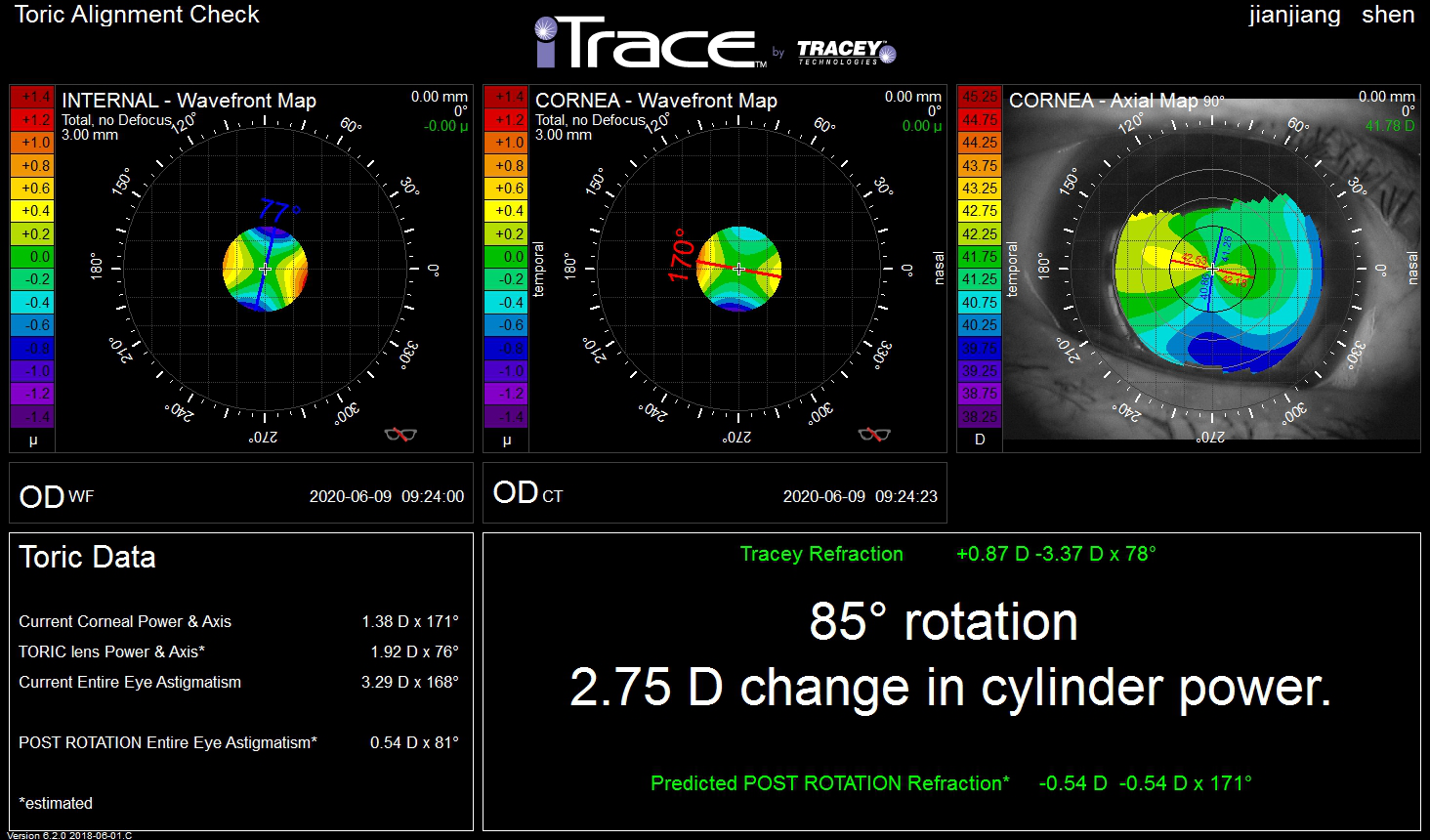
Task: Pick the +0.2 swatch in the CORNEA wavefront scale
Action: 506,233
